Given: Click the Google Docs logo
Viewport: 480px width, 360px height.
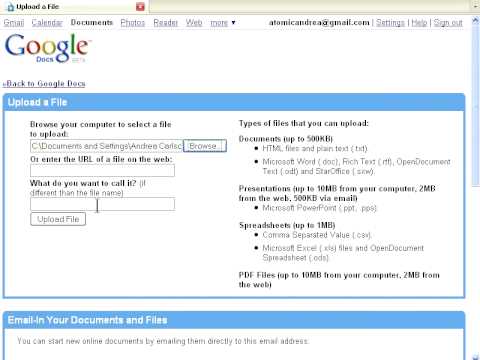Looking at the screenshot, I should 48,48.
